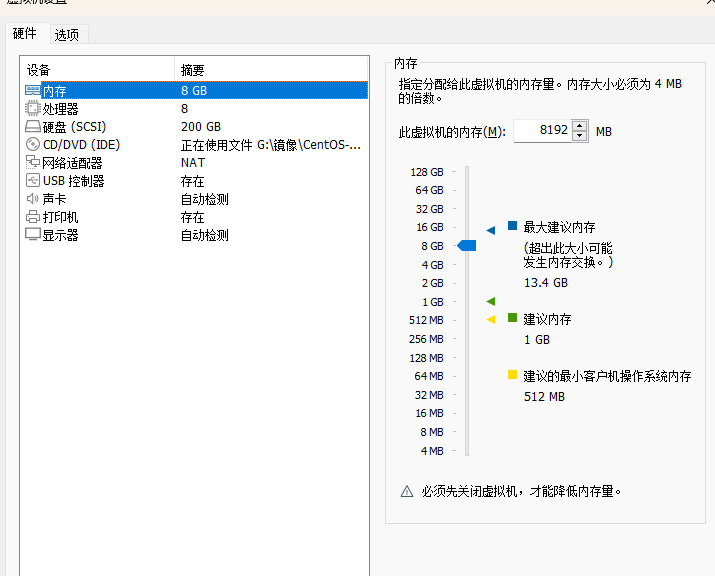Click the hard disk (SCSI) icon

(32, 127)
